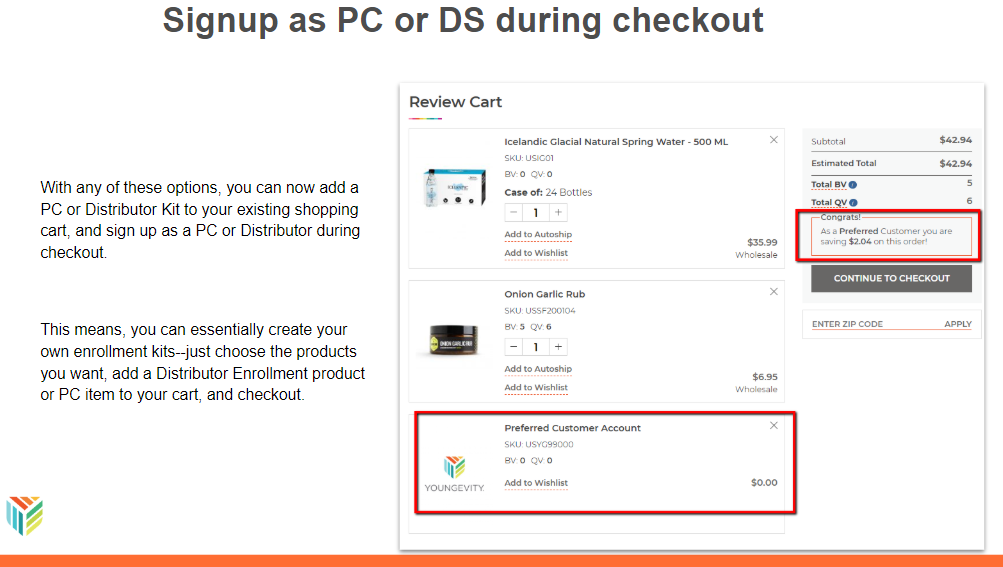Add Onion Garlic Rub to Wishlist

click(x=536, y=388)
